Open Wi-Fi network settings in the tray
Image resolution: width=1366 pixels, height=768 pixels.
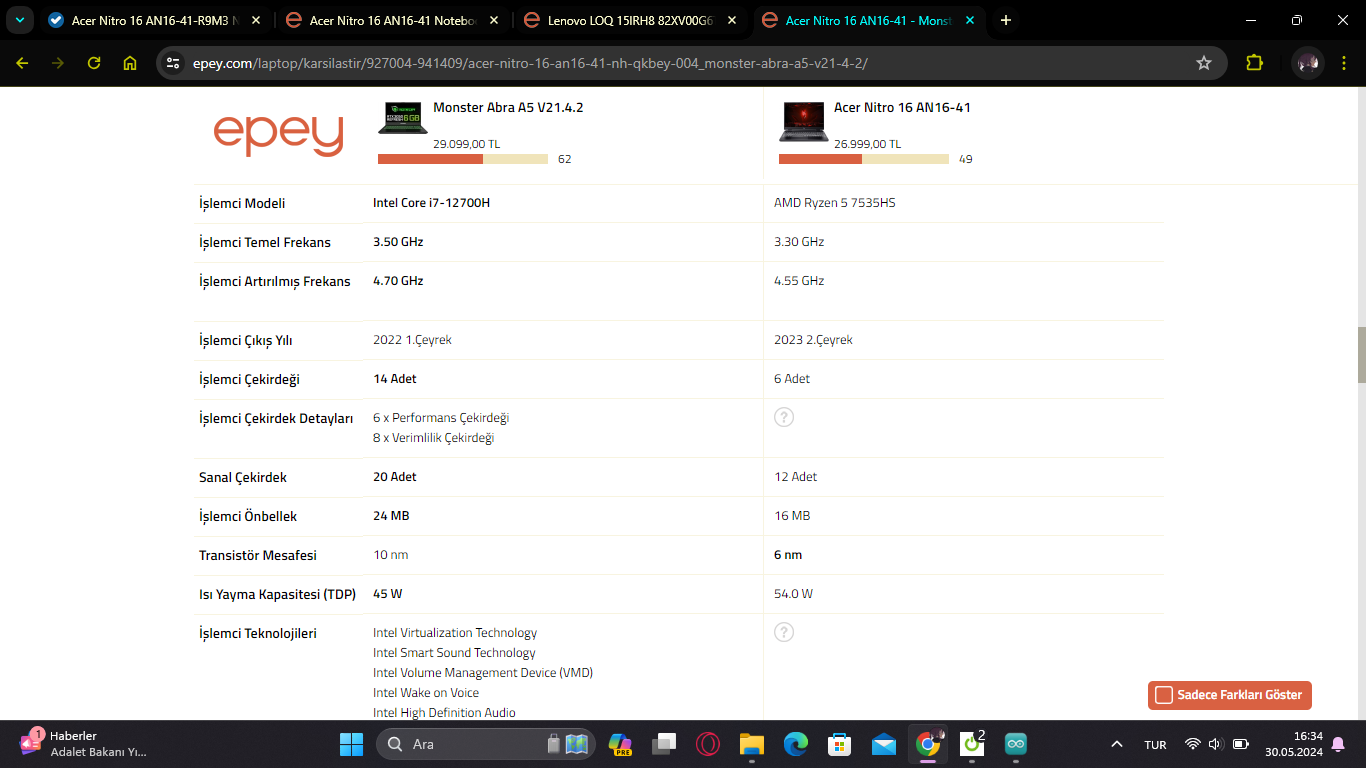(1192, 744)
